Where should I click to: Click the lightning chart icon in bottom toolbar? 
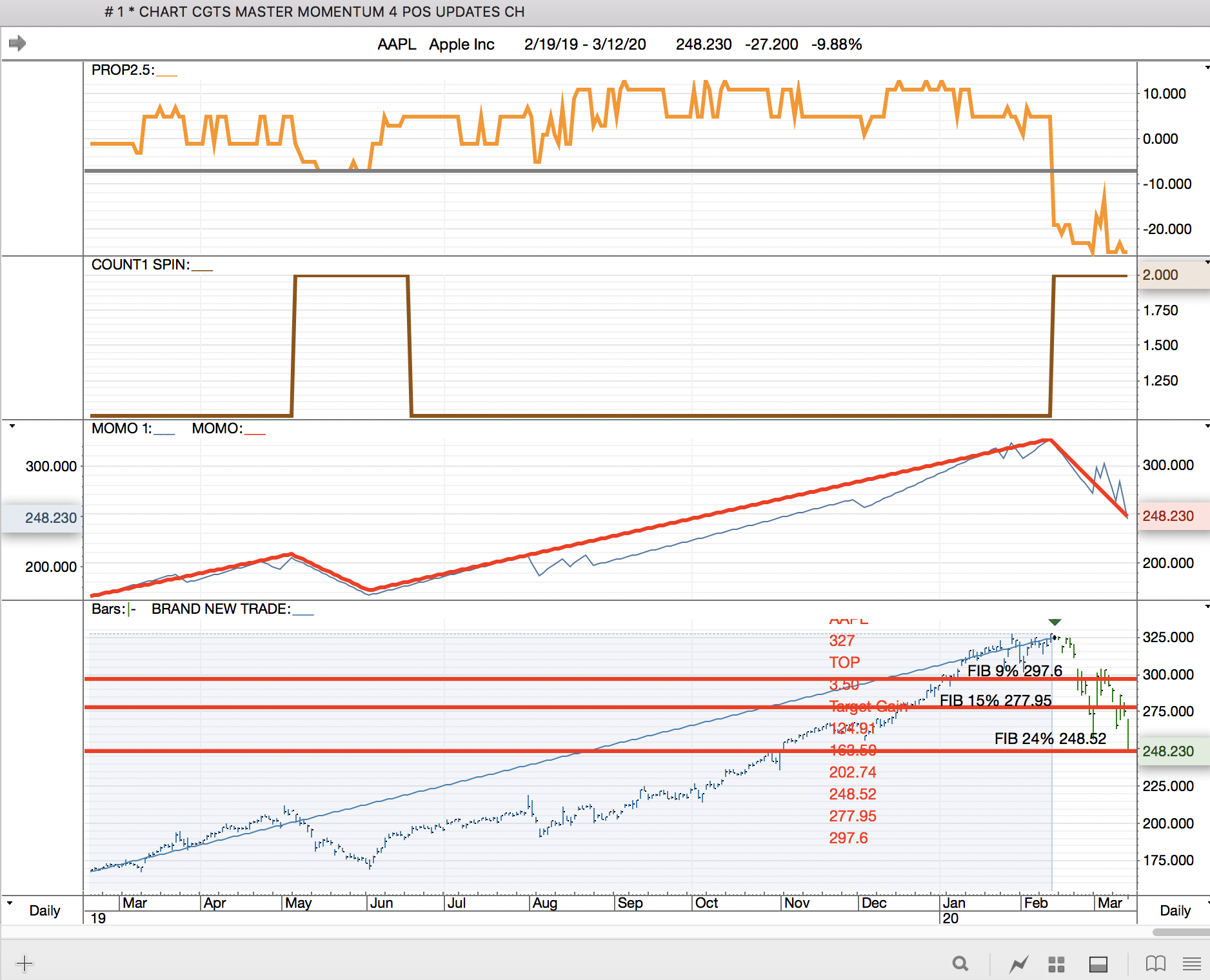[1019, 965]
